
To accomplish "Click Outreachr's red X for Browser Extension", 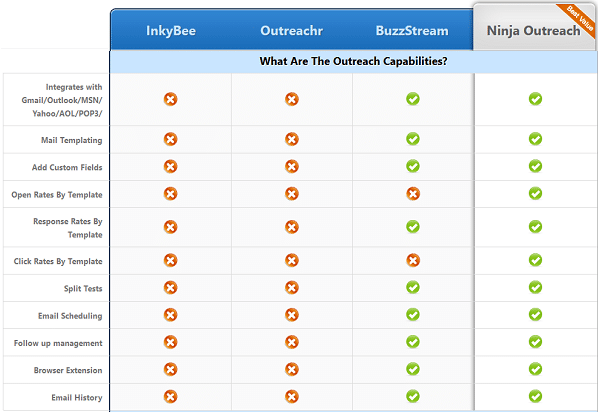I will 292,369.
